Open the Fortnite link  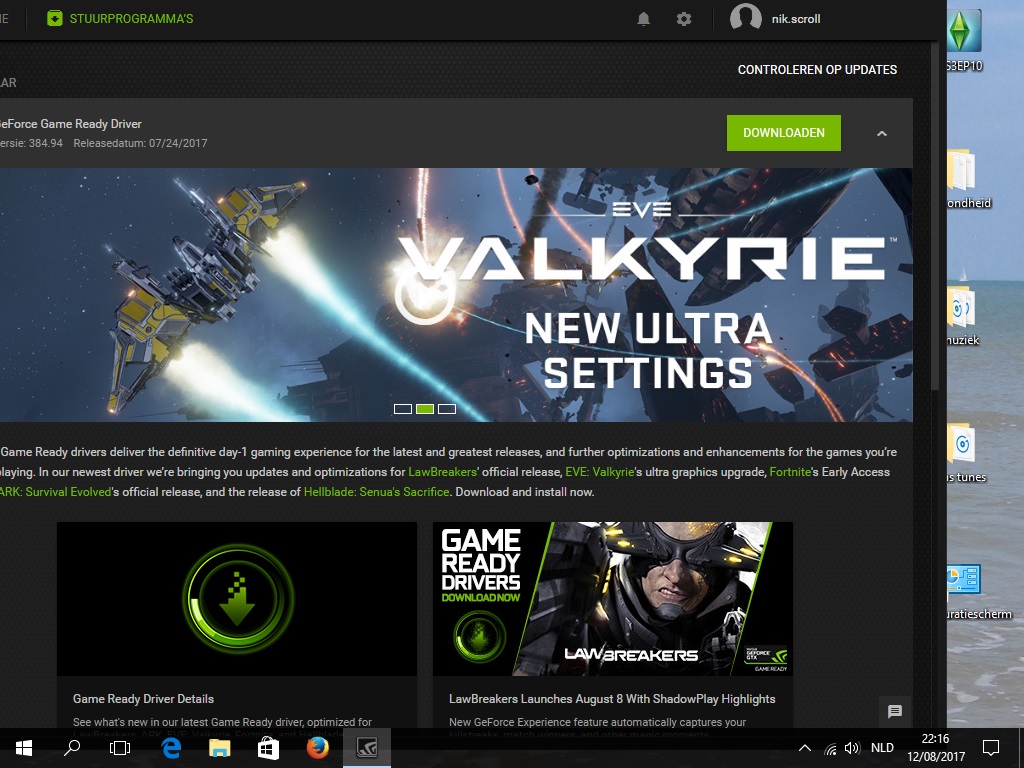coord(790,472)
